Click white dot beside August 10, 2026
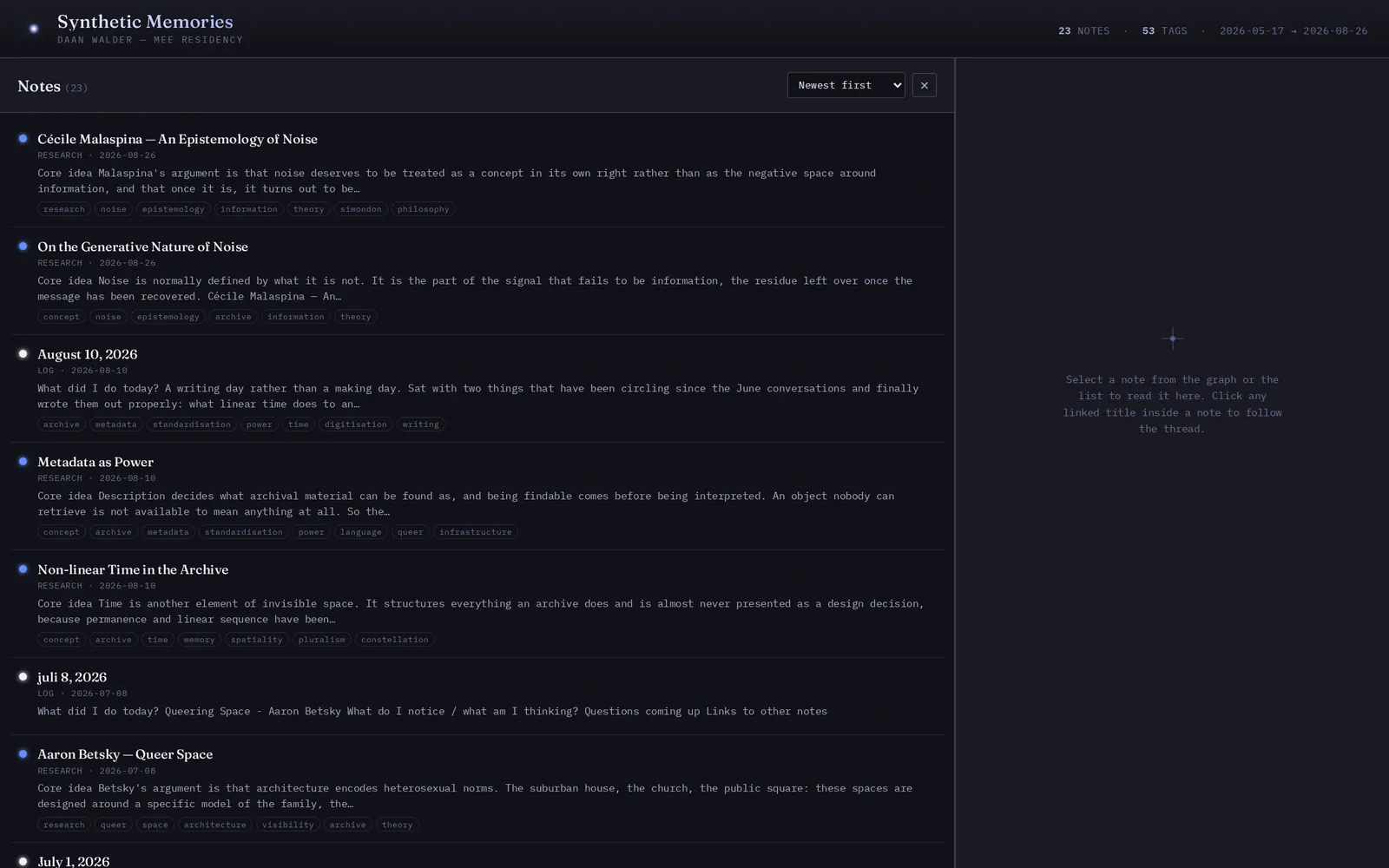Viewport: 1389px width, 868px height. point(23,353)
